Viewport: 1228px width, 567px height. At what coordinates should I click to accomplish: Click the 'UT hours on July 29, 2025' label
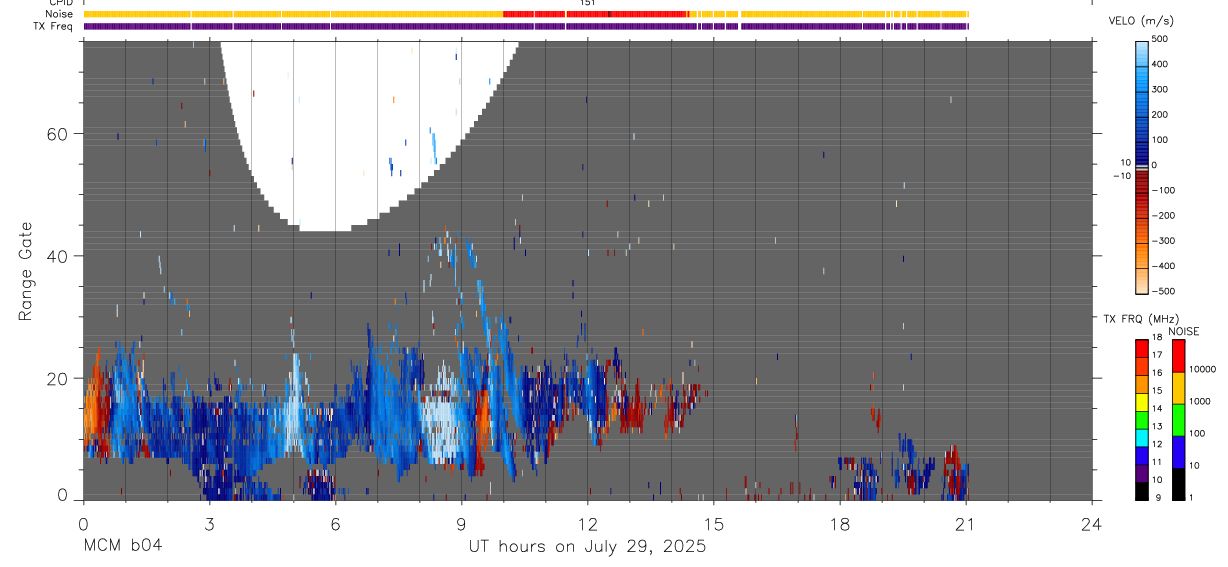pyautogui.click(x=587, y=547)
